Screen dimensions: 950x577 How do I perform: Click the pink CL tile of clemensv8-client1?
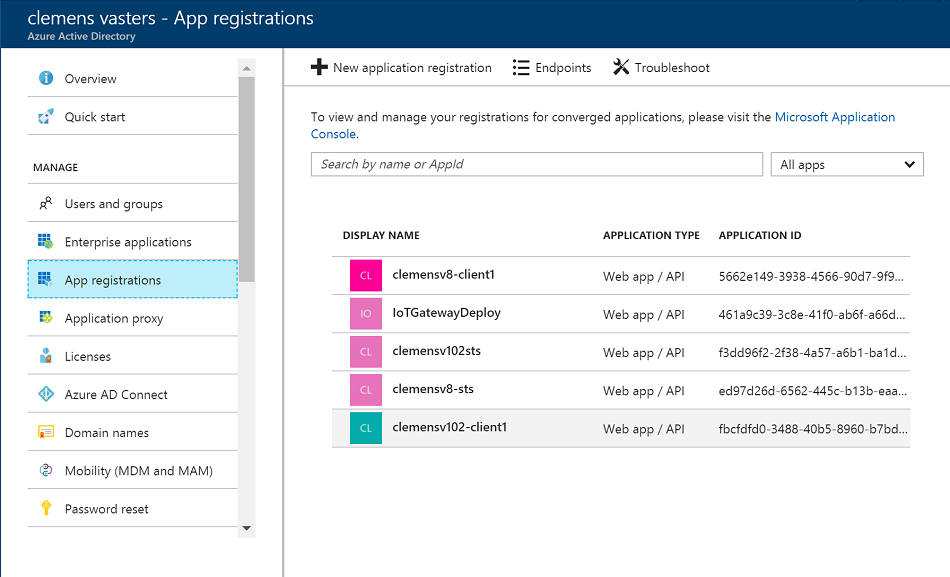pos(366,276)
